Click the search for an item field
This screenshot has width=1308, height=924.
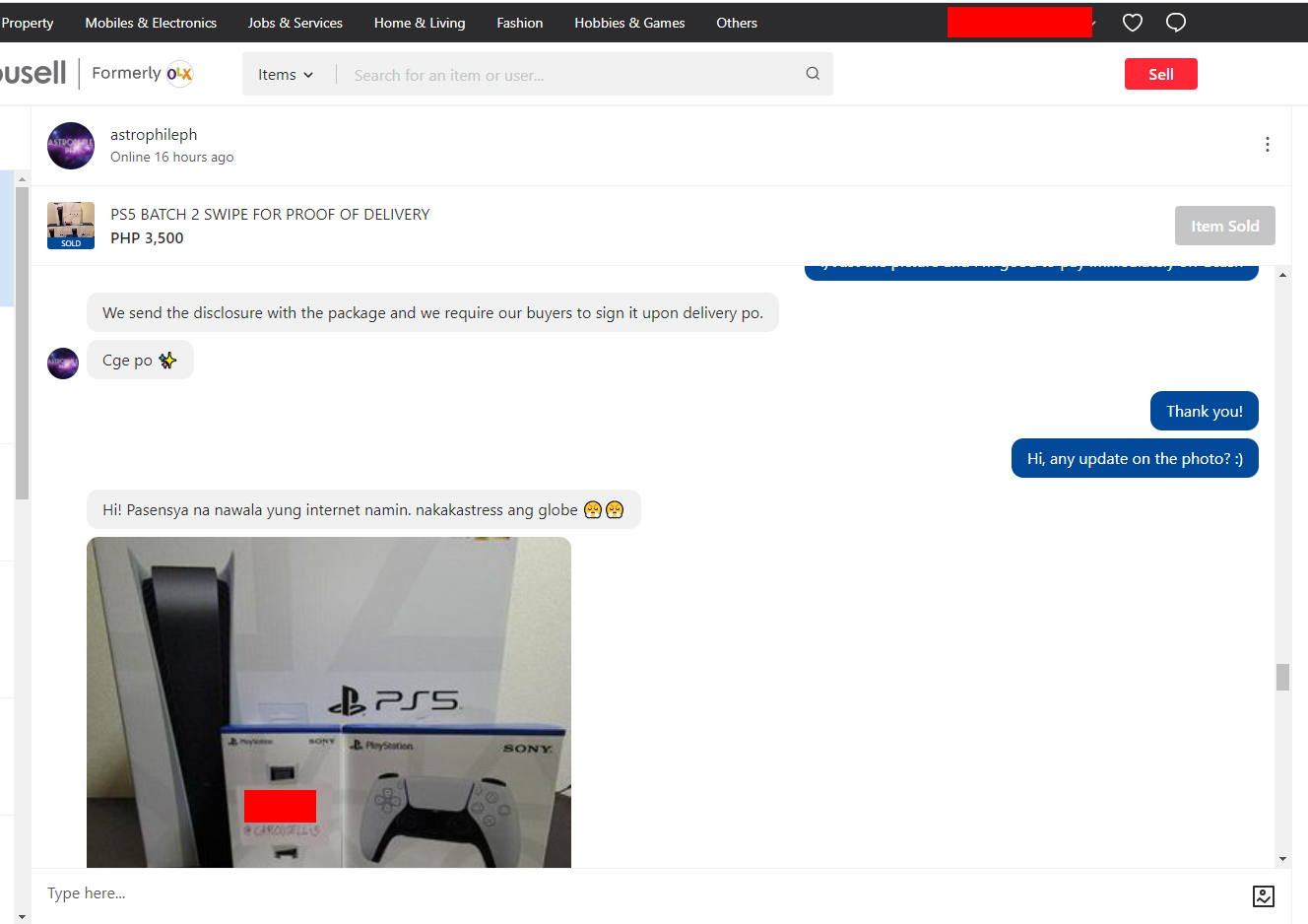(571, 75)
